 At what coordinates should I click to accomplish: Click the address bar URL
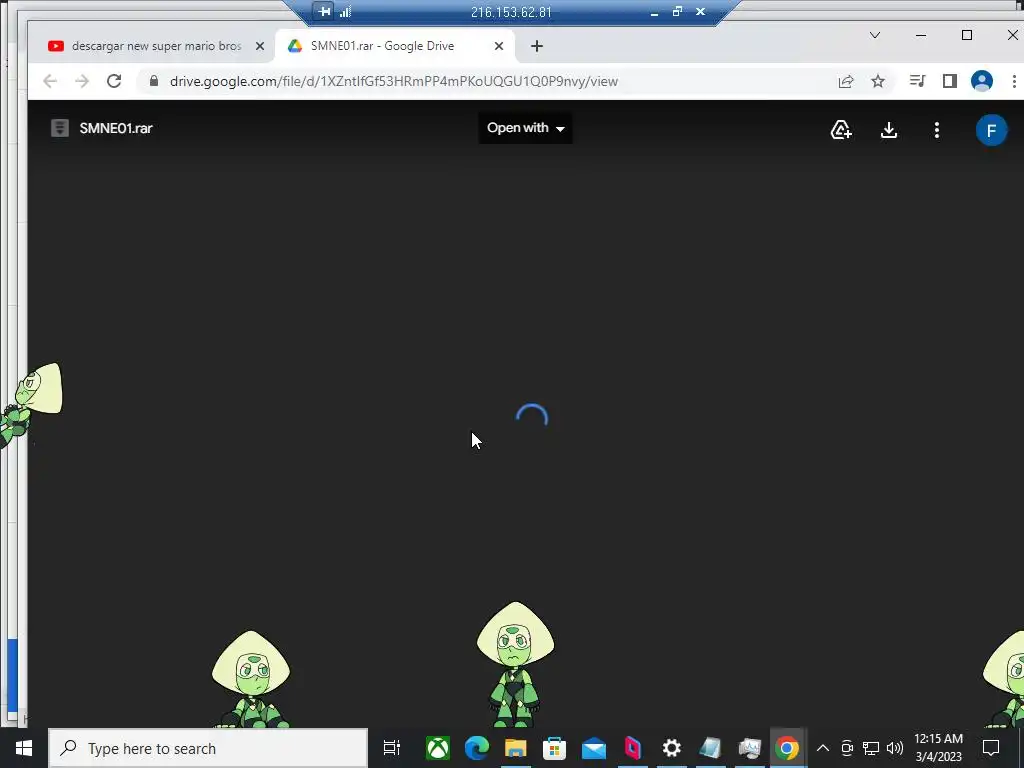(394, 81)
